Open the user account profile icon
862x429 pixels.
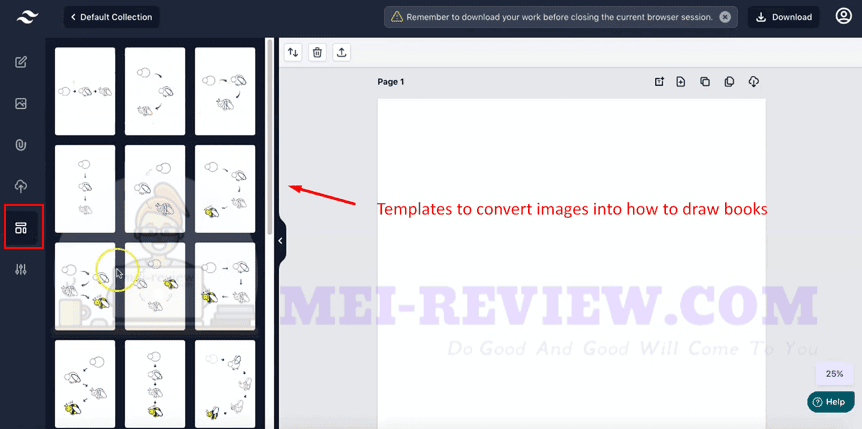pos(843,16)
